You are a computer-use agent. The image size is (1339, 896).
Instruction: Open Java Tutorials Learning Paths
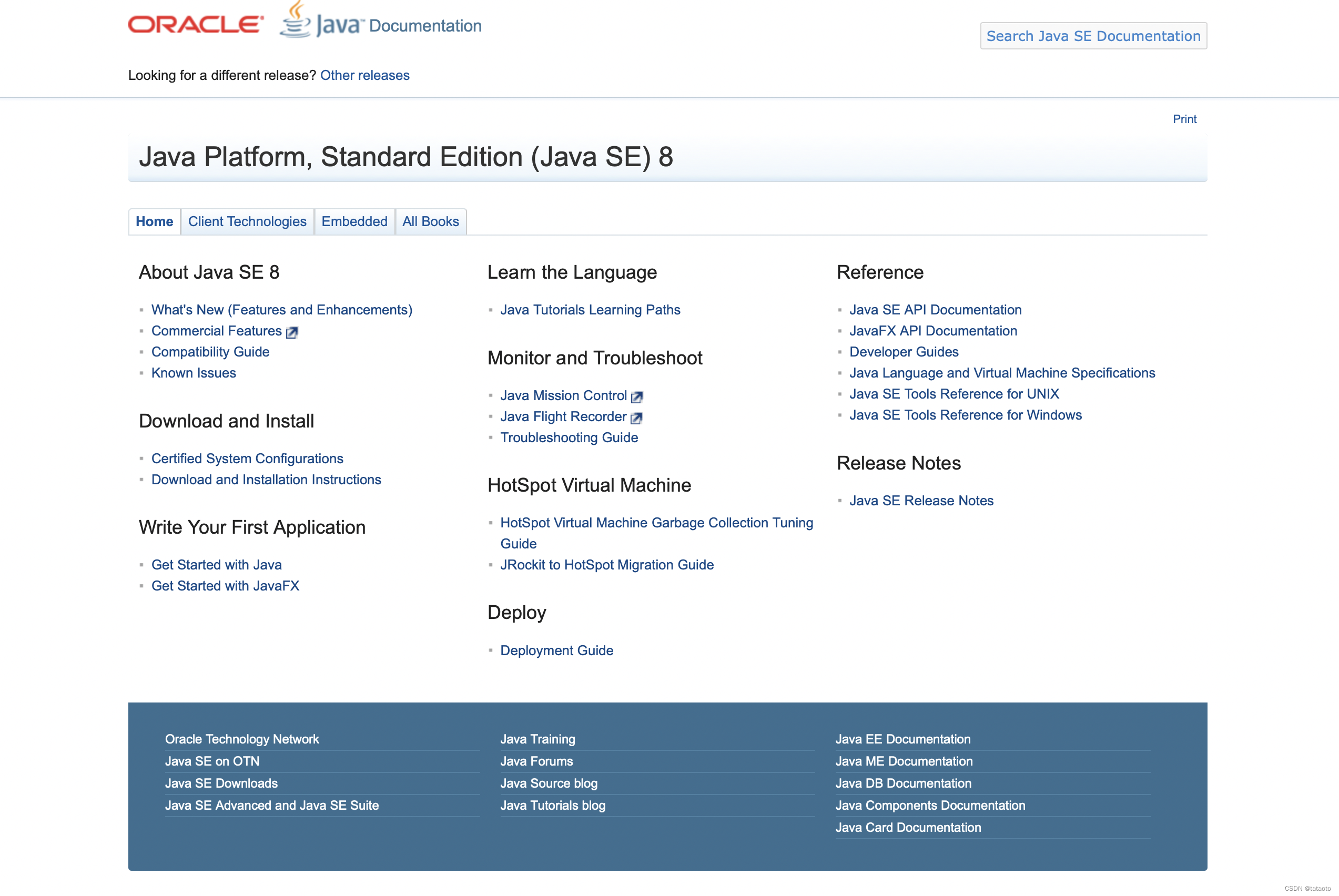click(591, 310)
